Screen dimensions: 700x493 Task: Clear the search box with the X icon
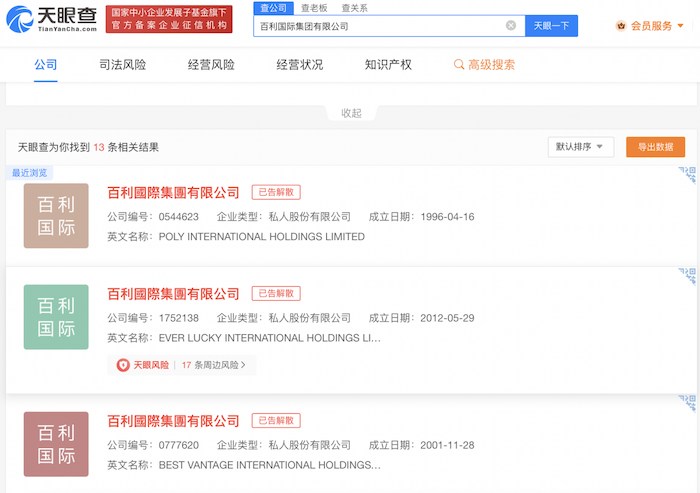[x=511, y=25]
